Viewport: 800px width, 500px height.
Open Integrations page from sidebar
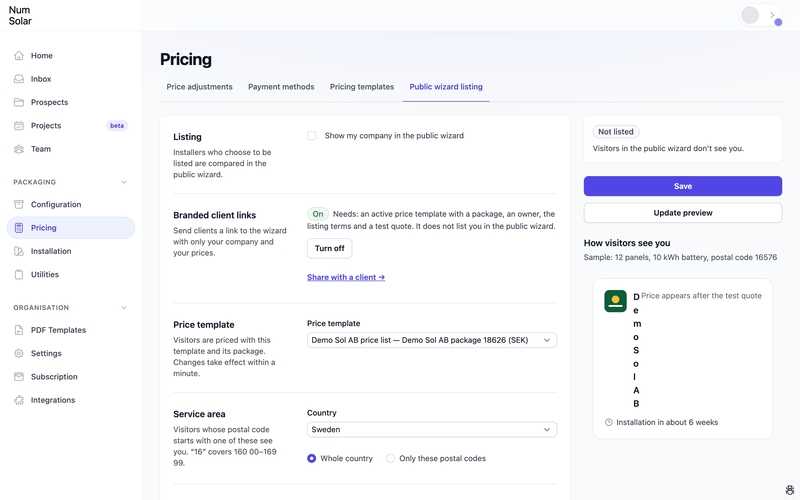tap(71, 400)
